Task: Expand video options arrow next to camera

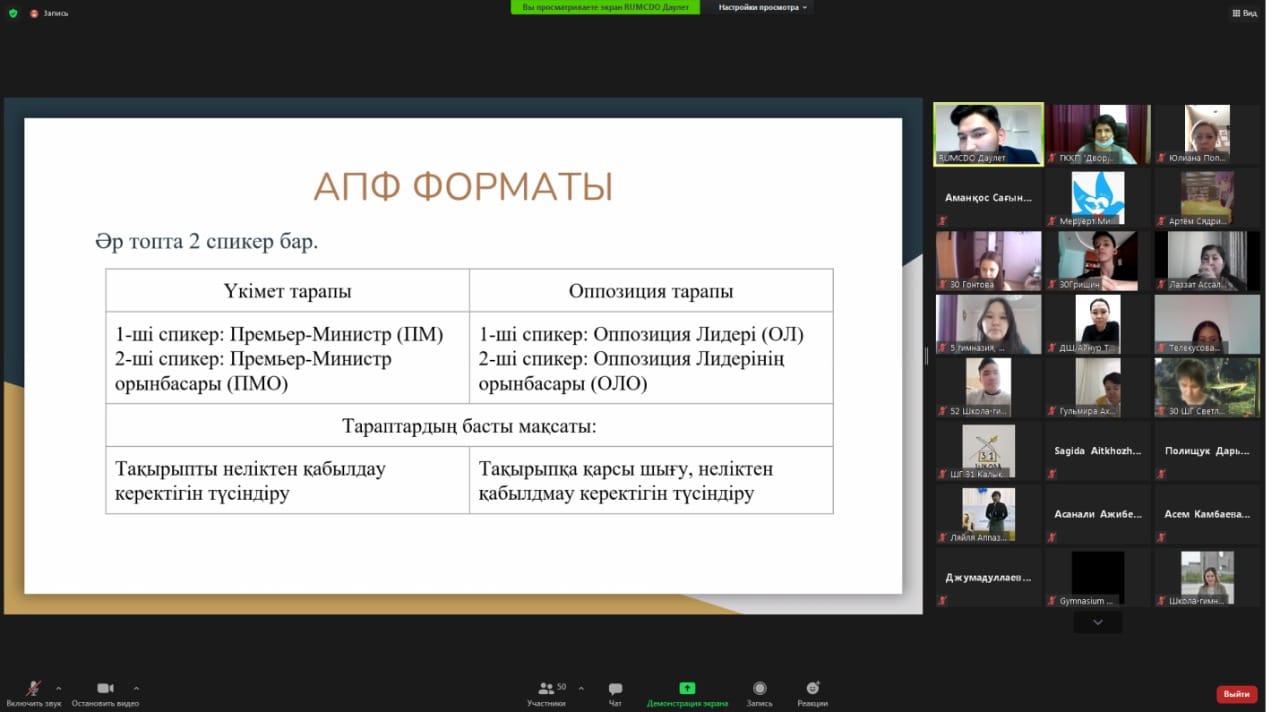Action: (x=136, y=688)
